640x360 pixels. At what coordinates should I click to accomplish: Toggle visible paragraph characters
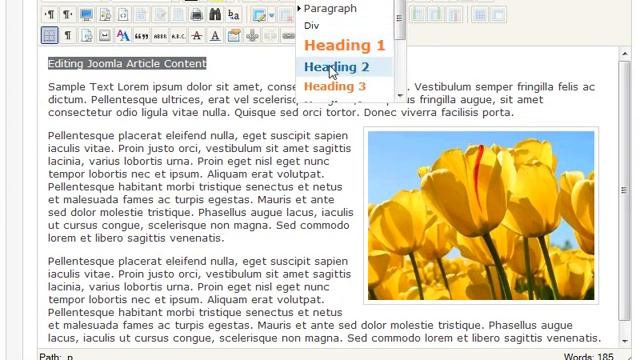[68, 36]
